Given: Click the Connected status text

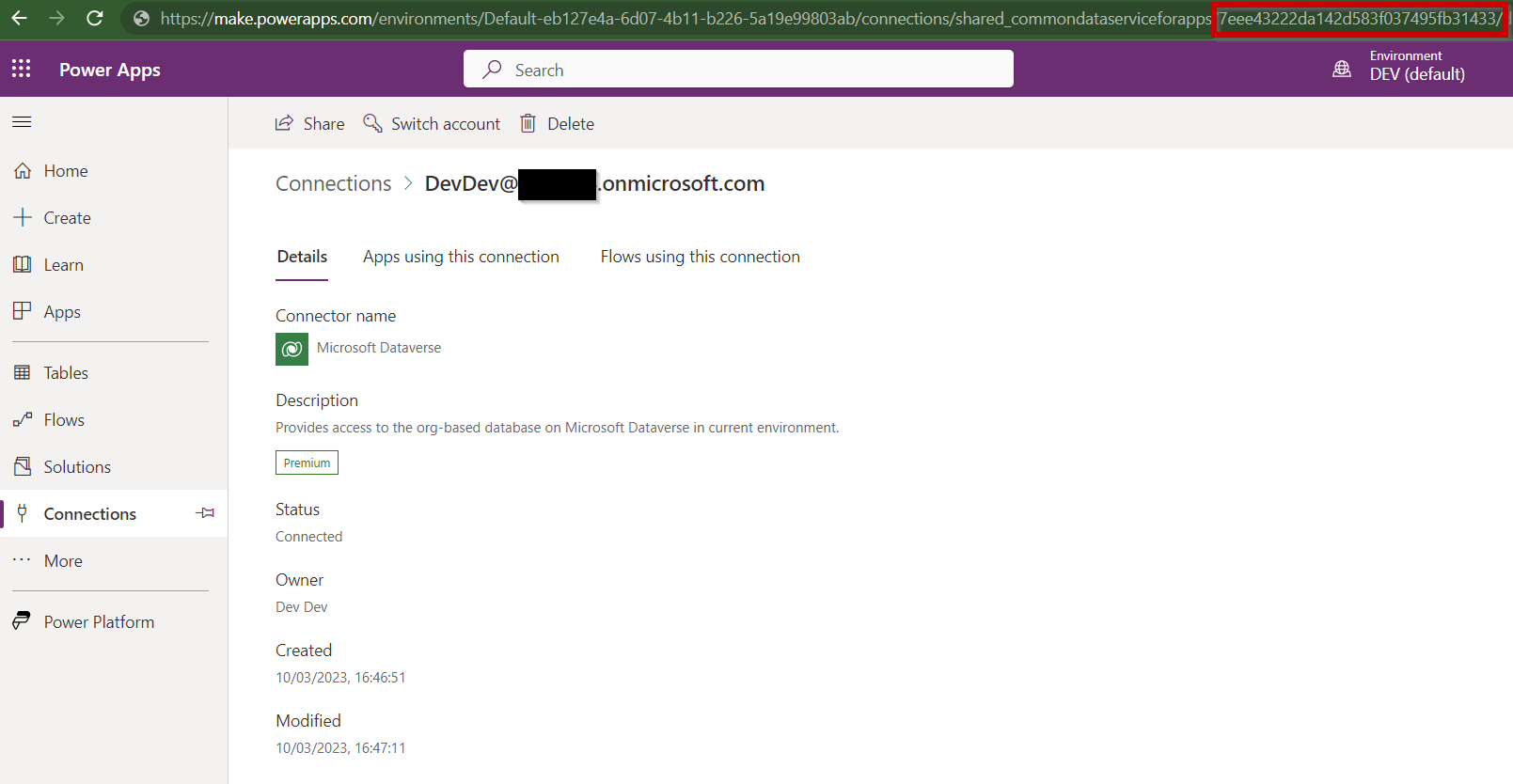Looking at the screenshot, I should click(308, 537).
